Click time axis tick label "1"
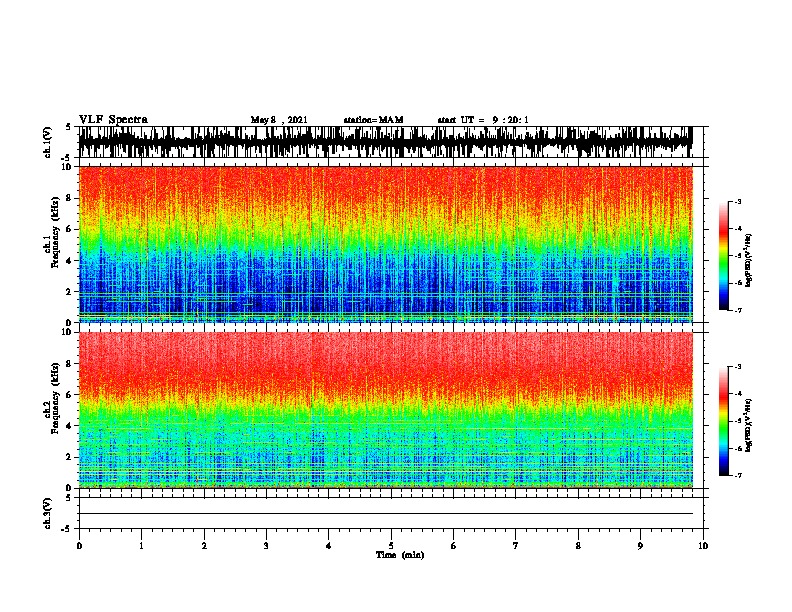The height and width of the screenshot is (612, 792). coord(141,546)
